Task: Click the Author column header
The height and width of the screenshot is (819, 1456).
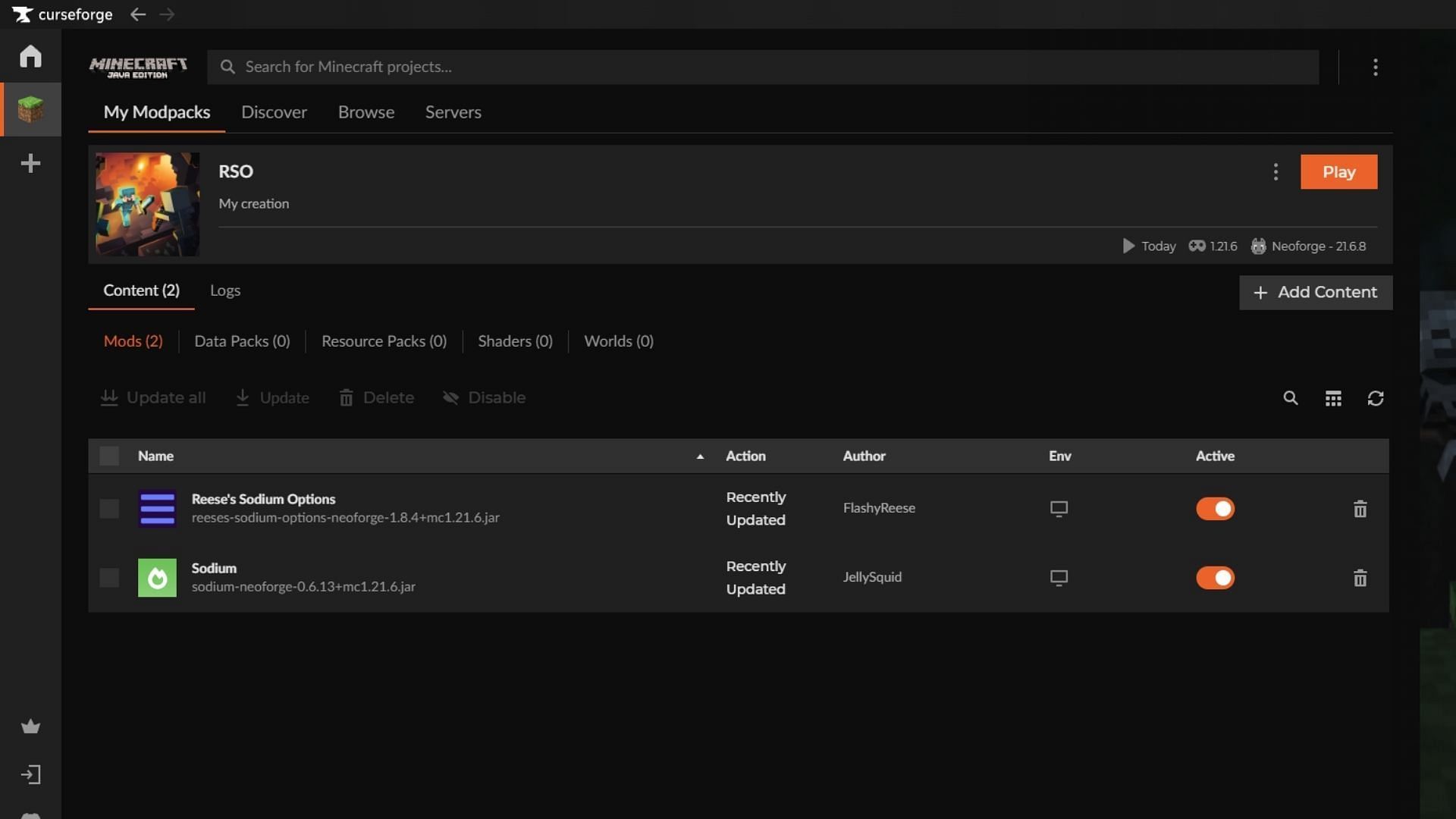Action: [864, 456]
